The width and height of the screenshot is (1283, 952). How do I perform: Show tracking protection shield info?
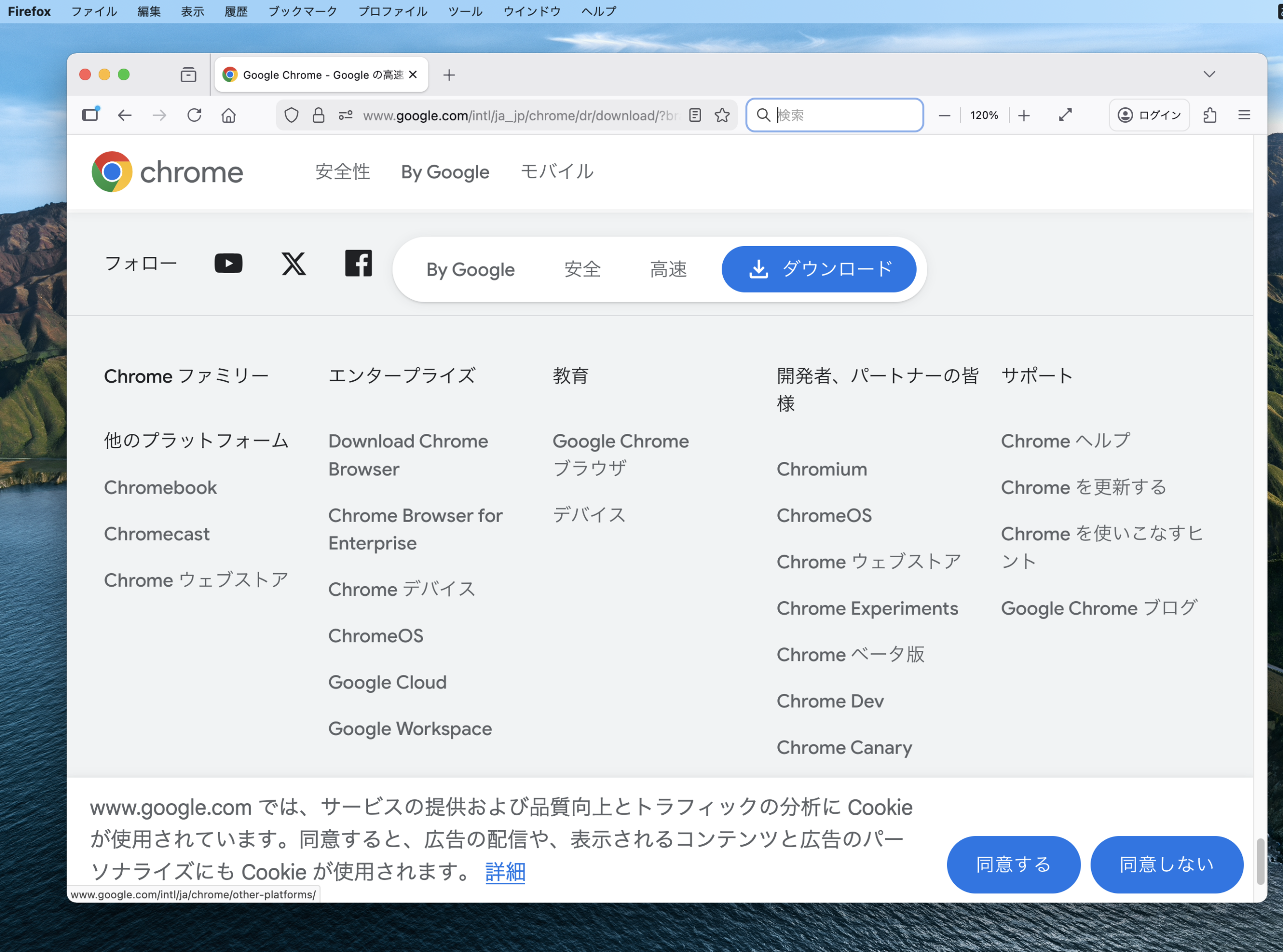coord(292,115)
